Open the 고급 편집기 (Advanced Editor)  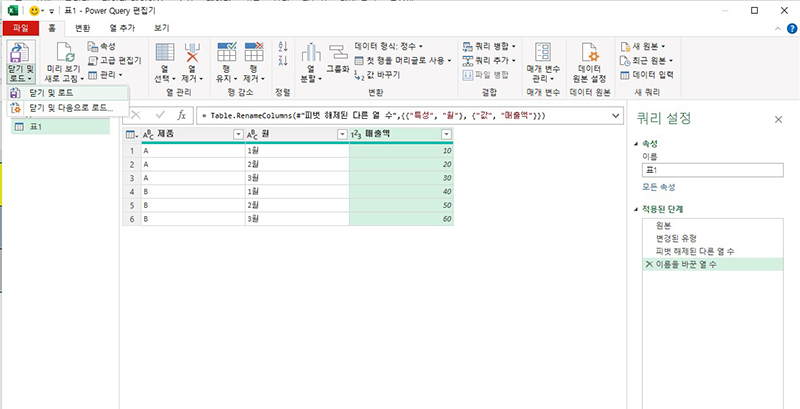point(115,60)
